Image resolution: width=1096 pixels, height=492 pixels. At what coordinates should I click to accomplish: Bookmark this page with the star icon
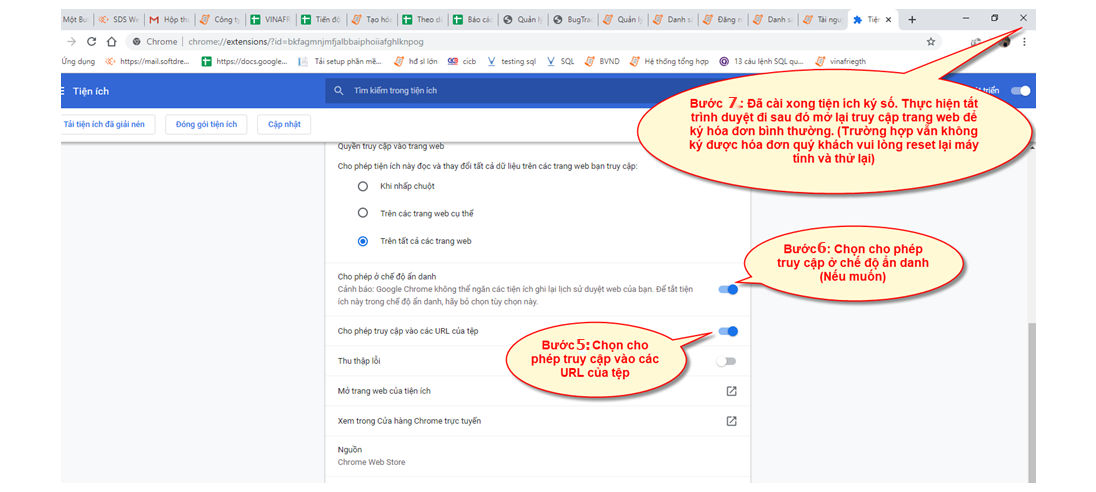[930, 42]
